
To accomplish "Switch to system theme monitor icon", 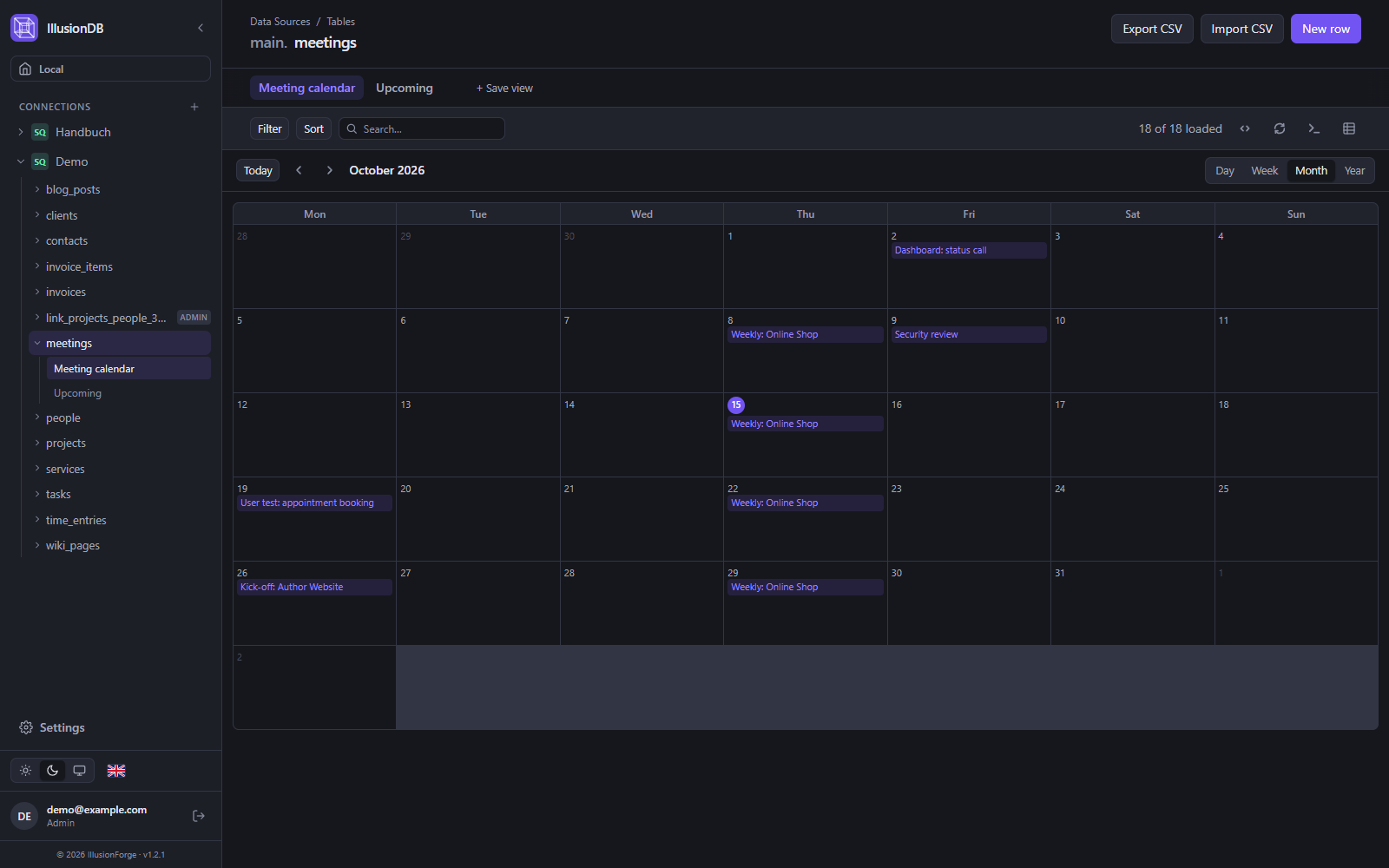I will click(x=79, y=771).
